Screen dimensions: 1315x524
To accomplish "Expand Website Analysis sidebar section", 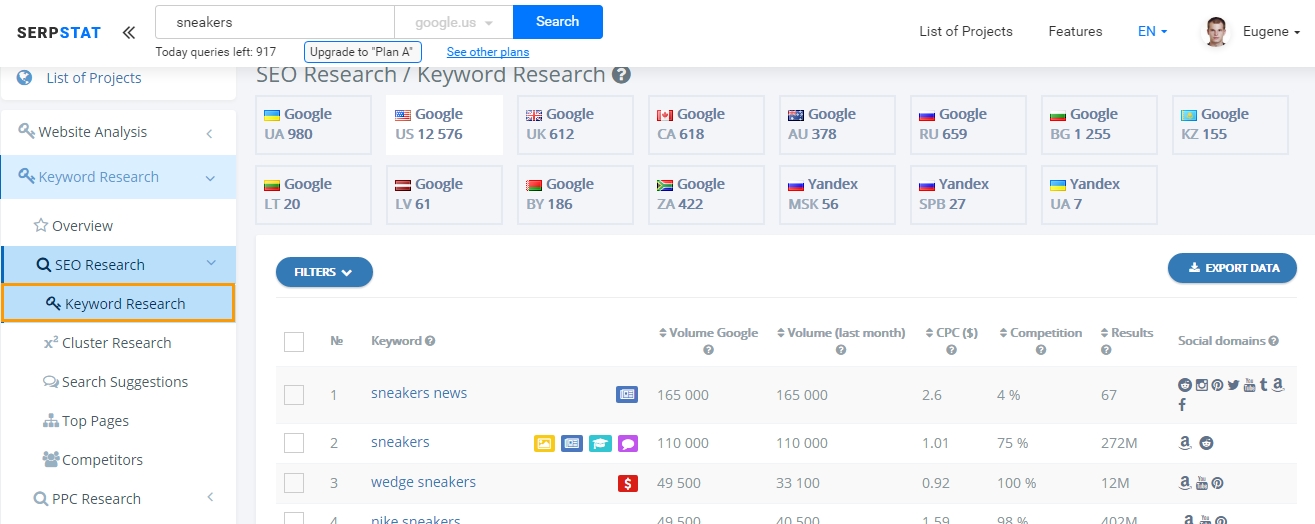I will 119,132.
